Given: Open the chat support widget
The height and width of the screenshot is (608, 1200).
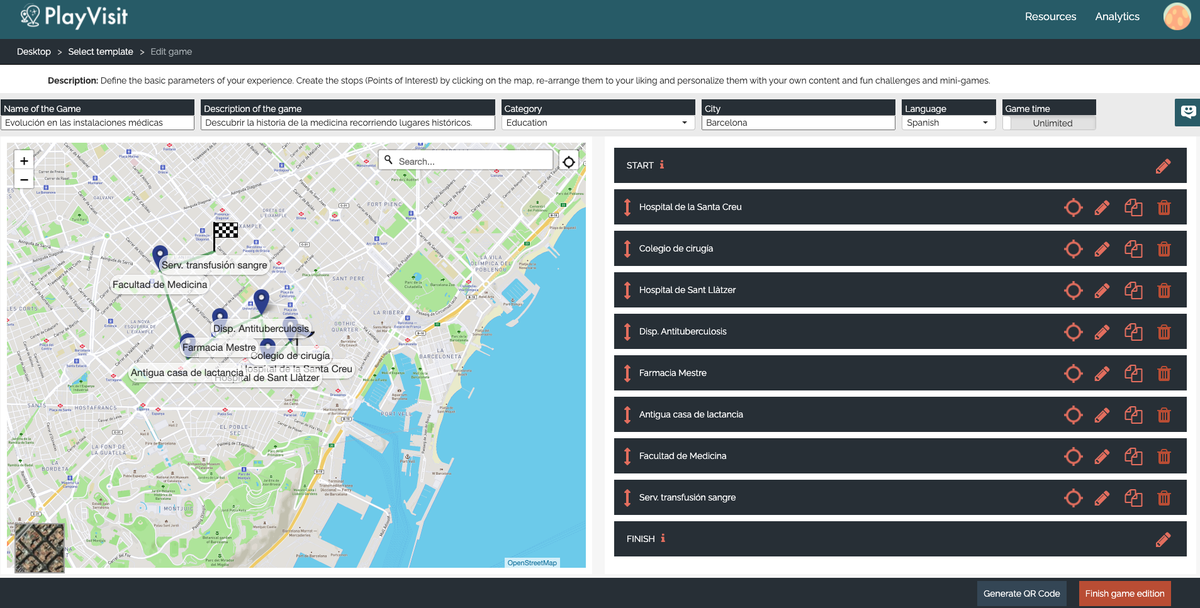Looking at the screenshot, I should 1187,113.
